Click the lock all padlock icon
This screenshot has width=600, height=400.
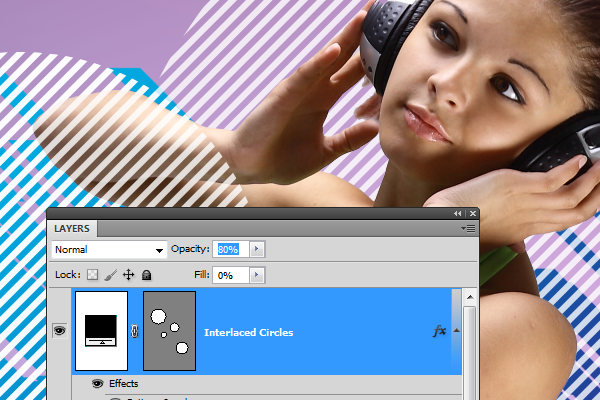click(x=146, y=274)
